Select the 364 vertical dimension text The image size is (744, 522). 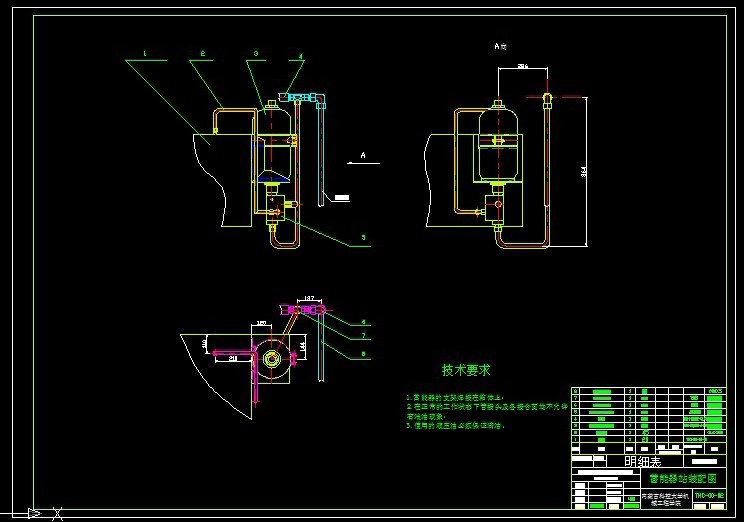pos(584,171)
